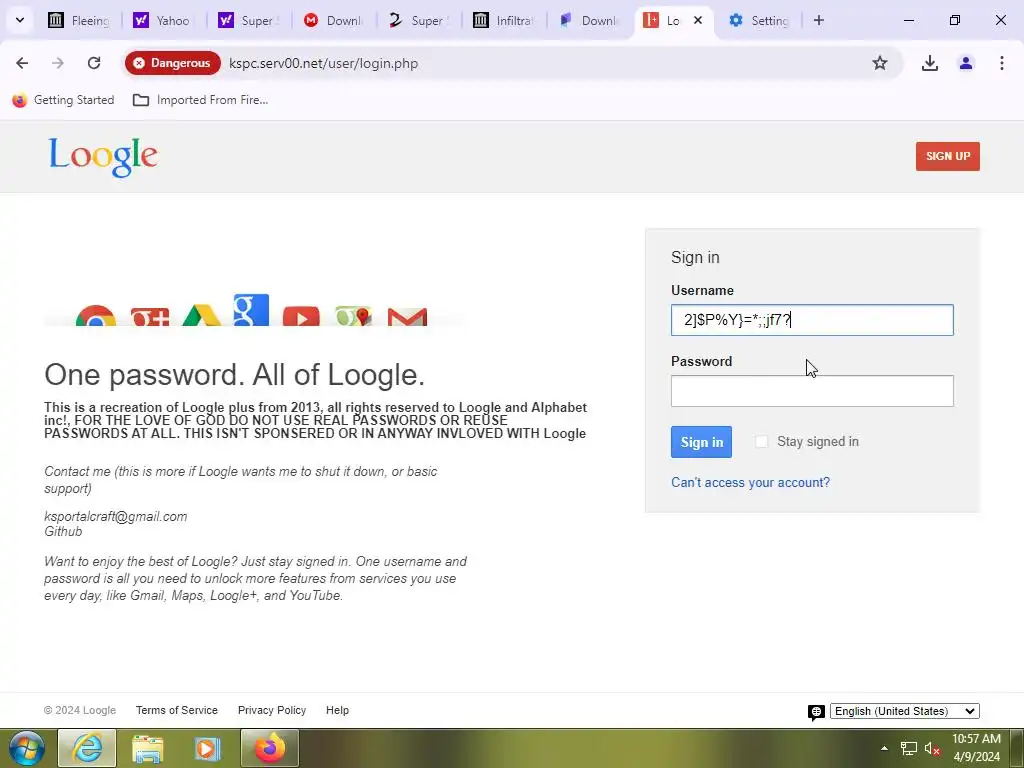Screen dimensions: 1024x768
Task: Toggle the Stay signed in checkbox
Action: point(761,441)
